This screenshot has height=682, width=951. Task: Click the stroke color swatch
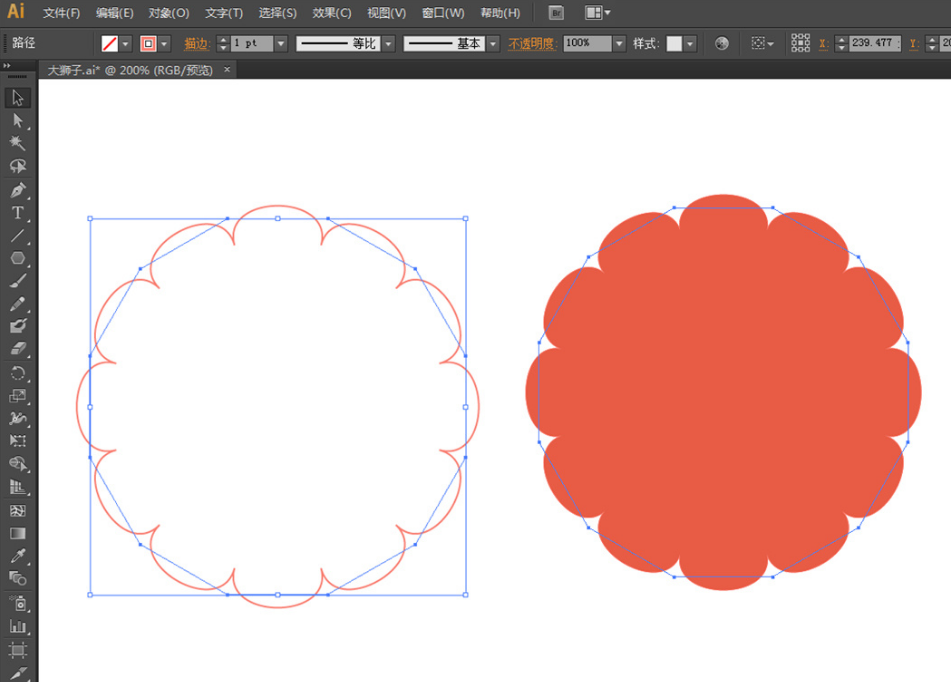148,44
